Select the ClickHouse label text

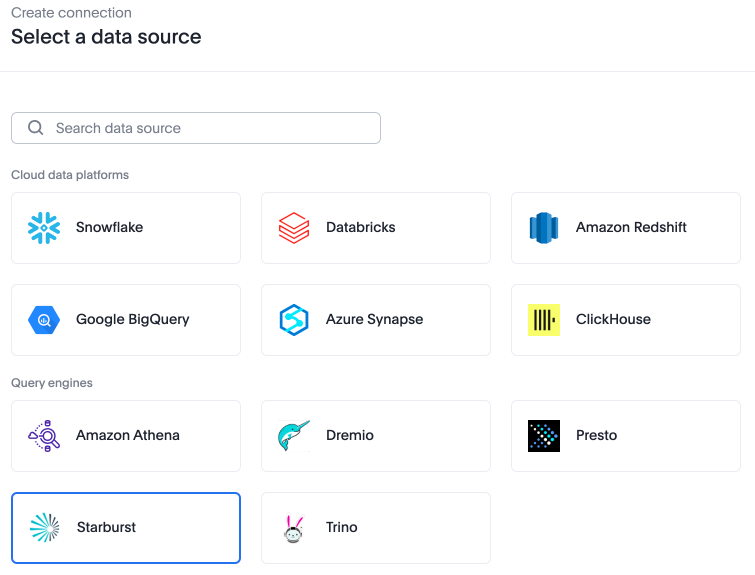coord(613,319)
